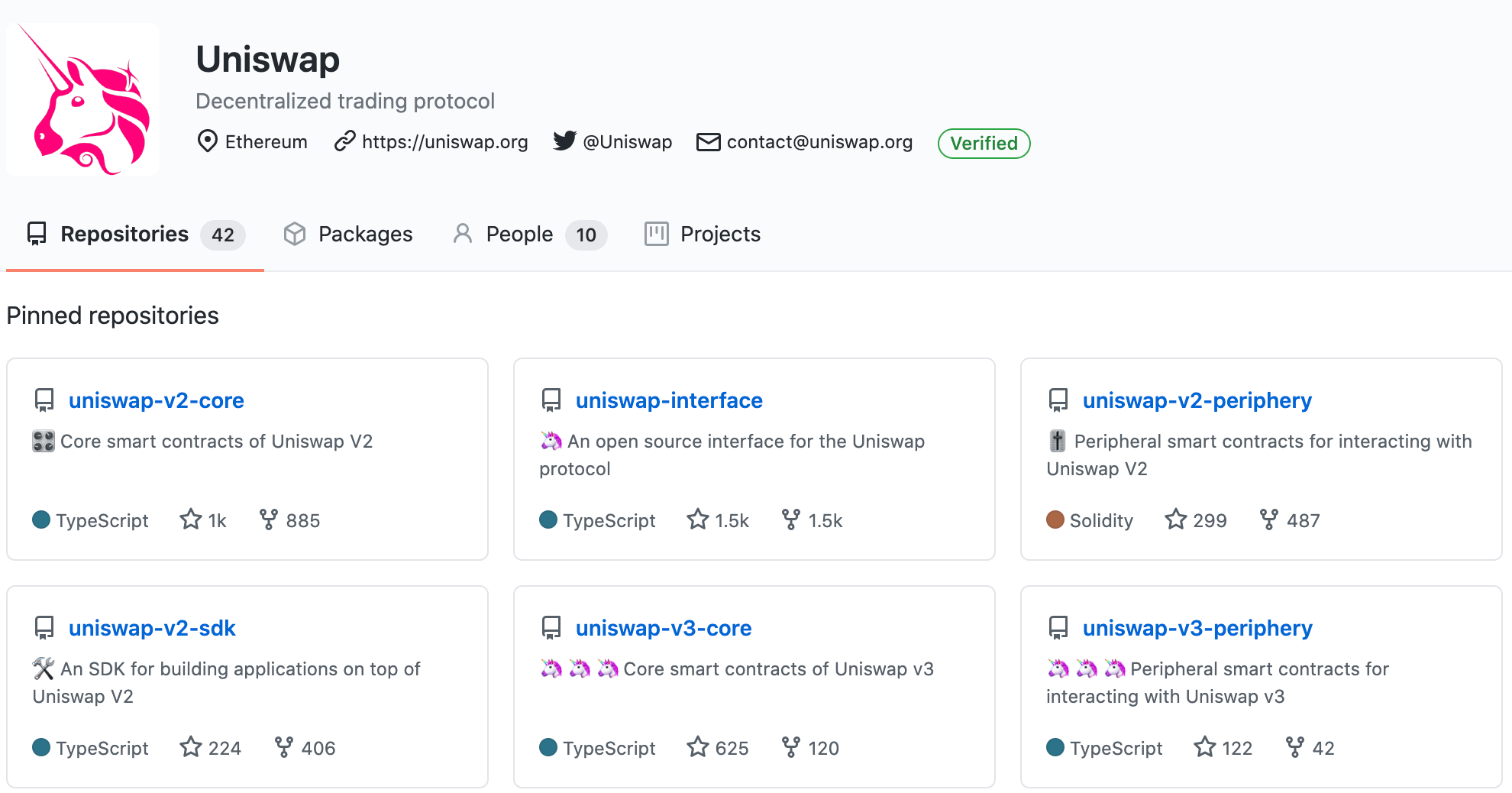Click the project board icon
The image size is (1512, 793).
(x=656, y=234)
